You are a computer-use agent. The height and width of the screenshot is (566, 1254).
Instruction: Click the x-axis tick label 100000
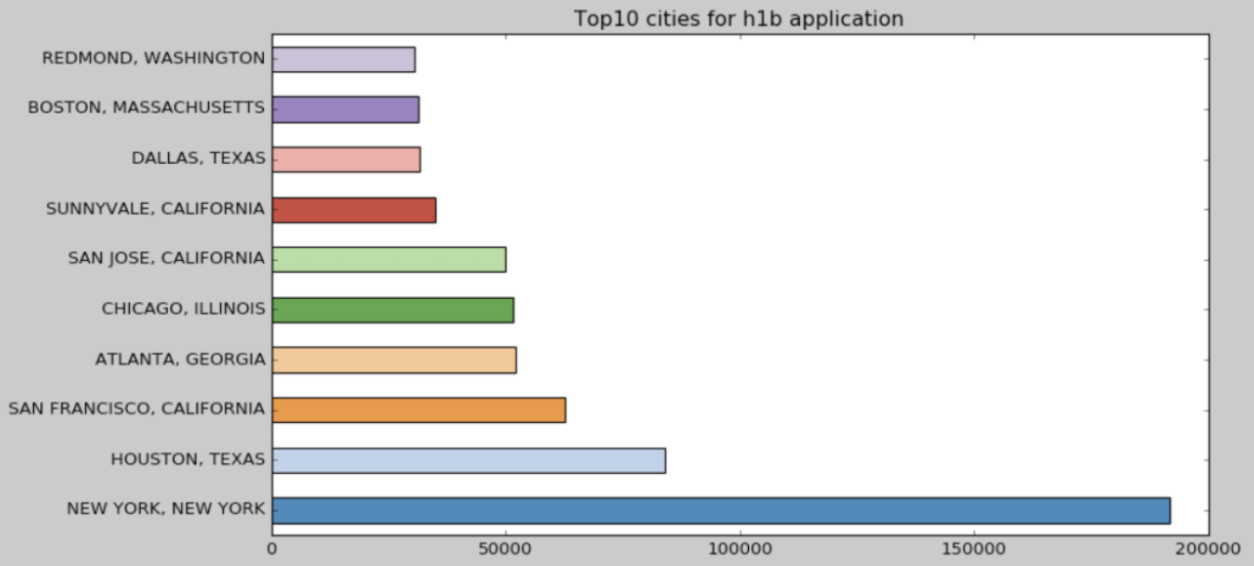(x=740, y=549)
